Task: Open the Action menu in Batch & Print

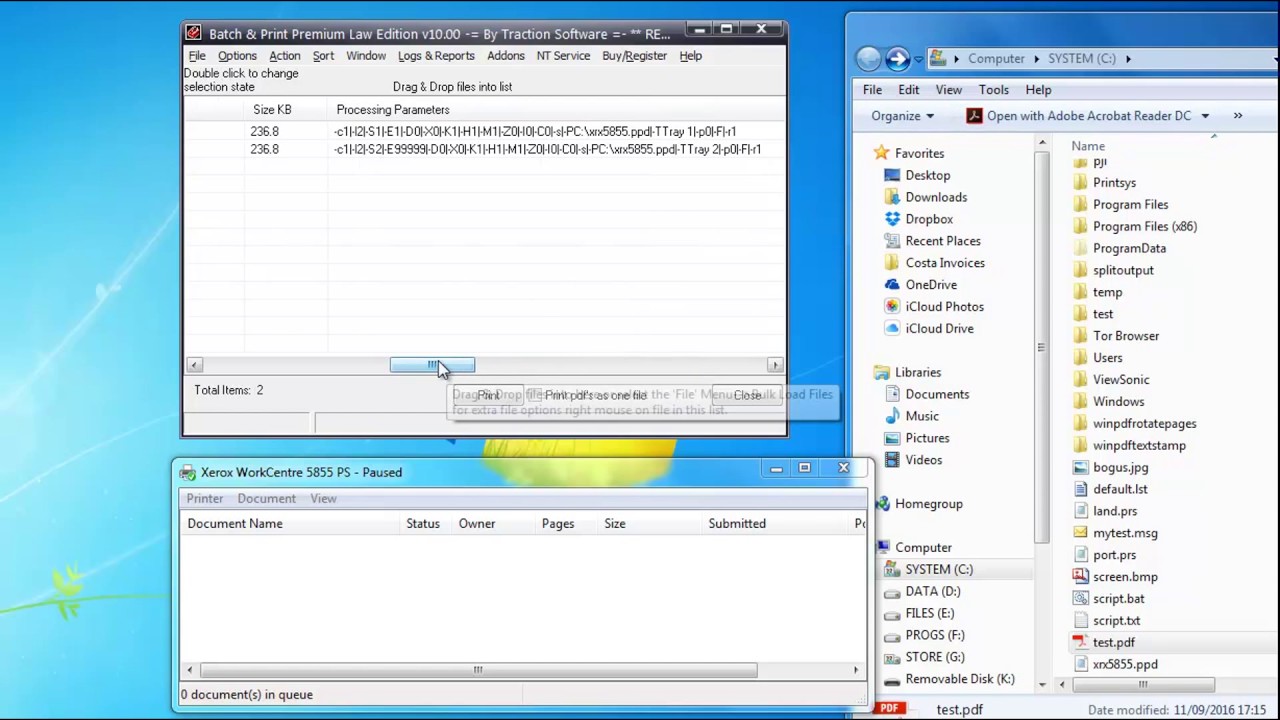Action: click(284, 56)
